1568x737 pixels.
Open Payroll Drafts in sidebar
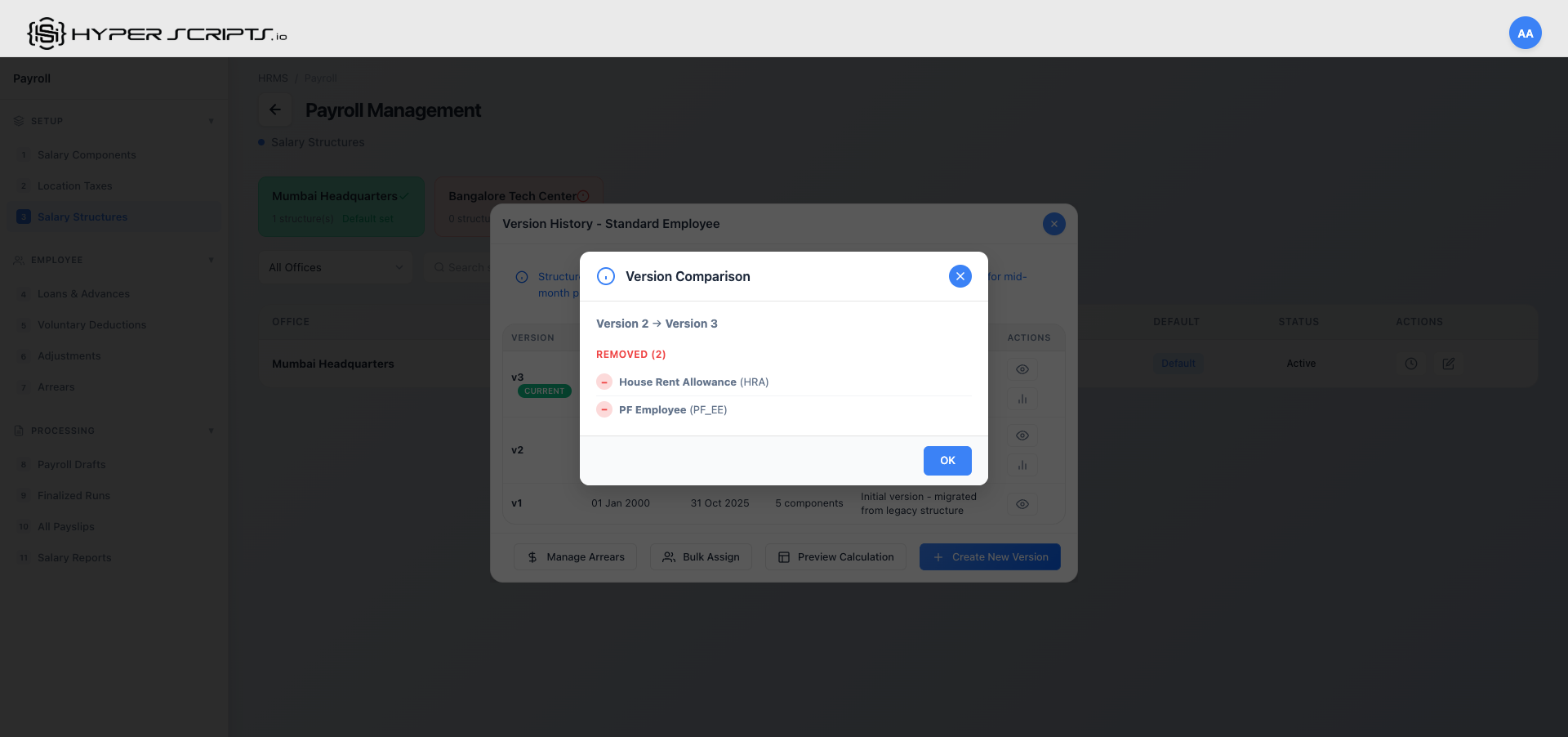72,465
